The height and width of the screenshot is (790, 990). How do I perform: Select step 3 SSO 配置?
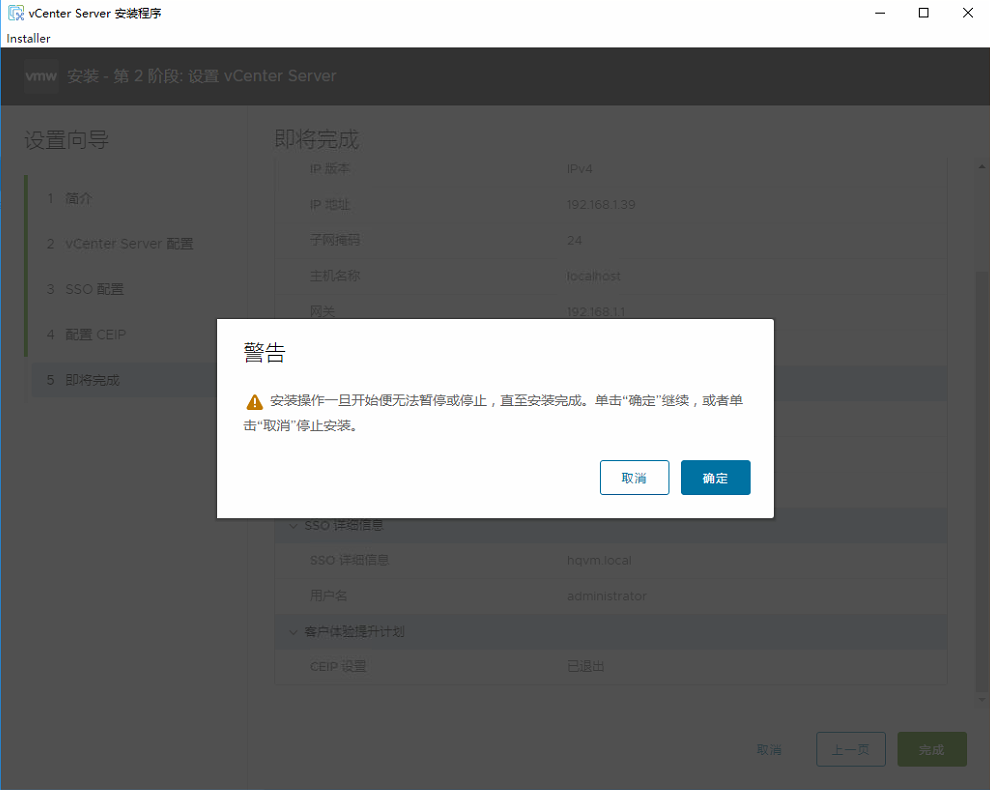(123, 289)
